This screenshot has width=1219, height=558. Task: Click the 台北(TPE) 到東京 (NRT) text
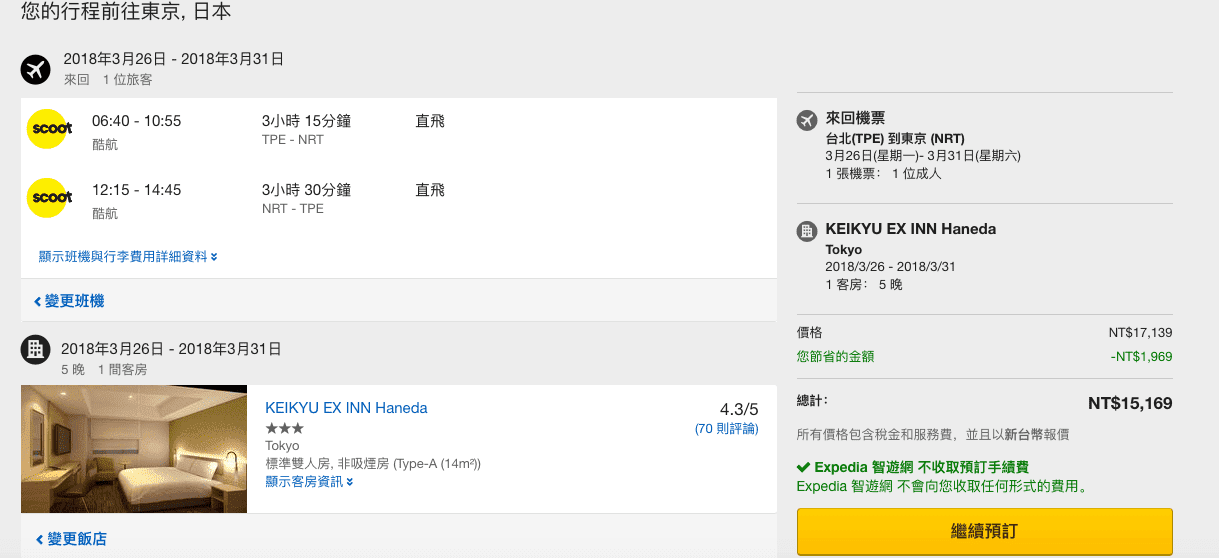[895, 139]
